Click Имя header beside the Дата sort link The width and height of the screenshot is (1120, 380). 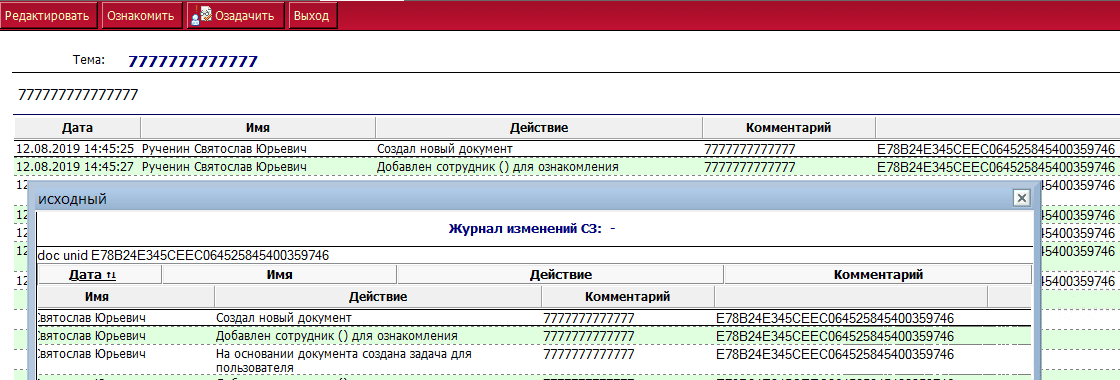point(279,274)
